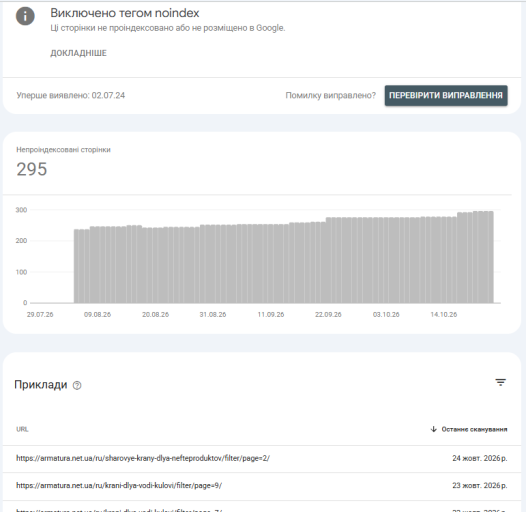
Task: Click the 29.07.26 date label on chart axis
Action: [40, 315]
